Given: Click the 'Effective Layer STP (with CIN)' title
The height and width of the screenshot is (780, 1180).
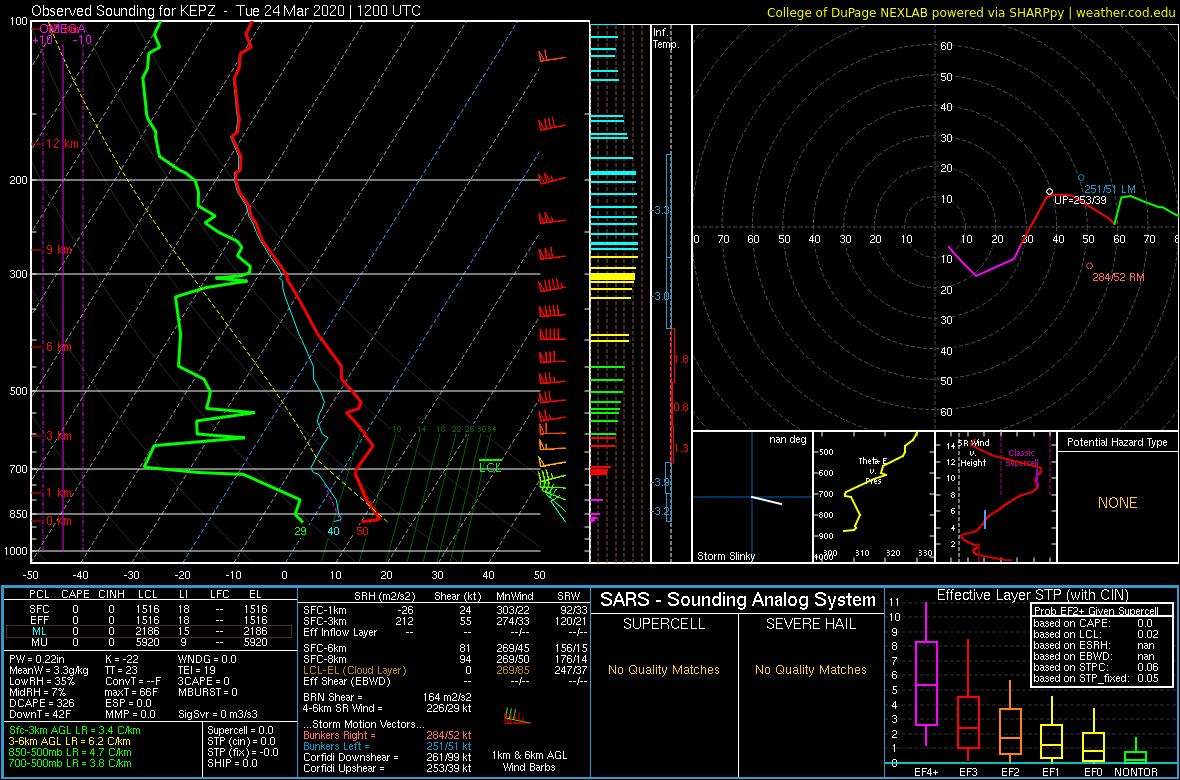Looking at the screenshot, I should pyautogui.click(x=1031, y=595).
